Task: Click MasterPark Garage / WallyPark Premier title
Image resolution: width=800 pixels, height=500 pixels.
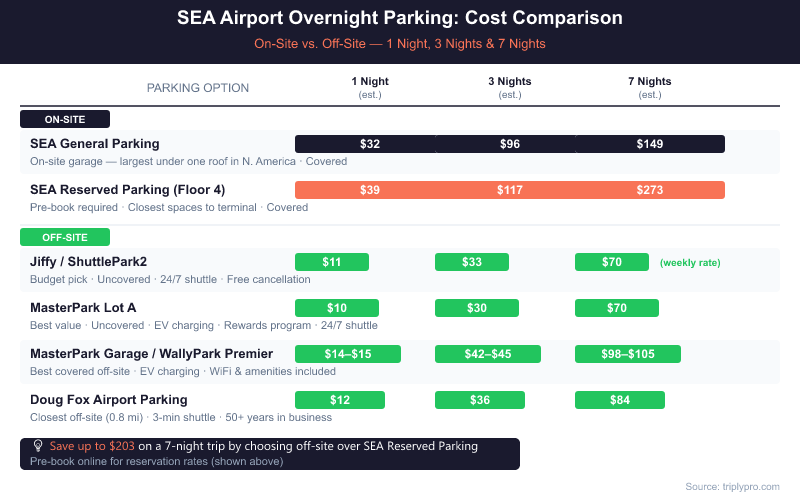Action: pyautogui.click(x=151, y=354)
